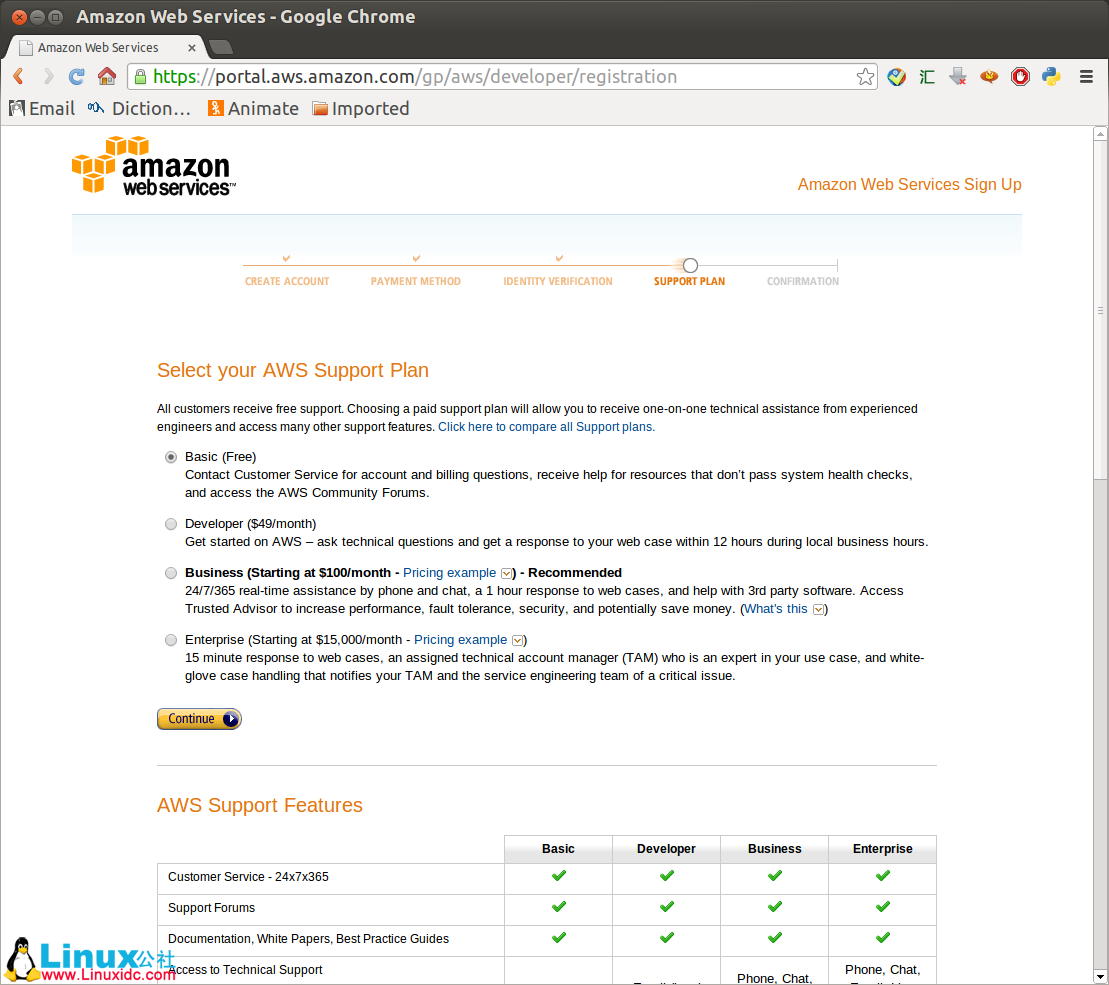Screen dimensions: 1109x985
Task: Open the Python browser extension
Action: point(1051,76)
